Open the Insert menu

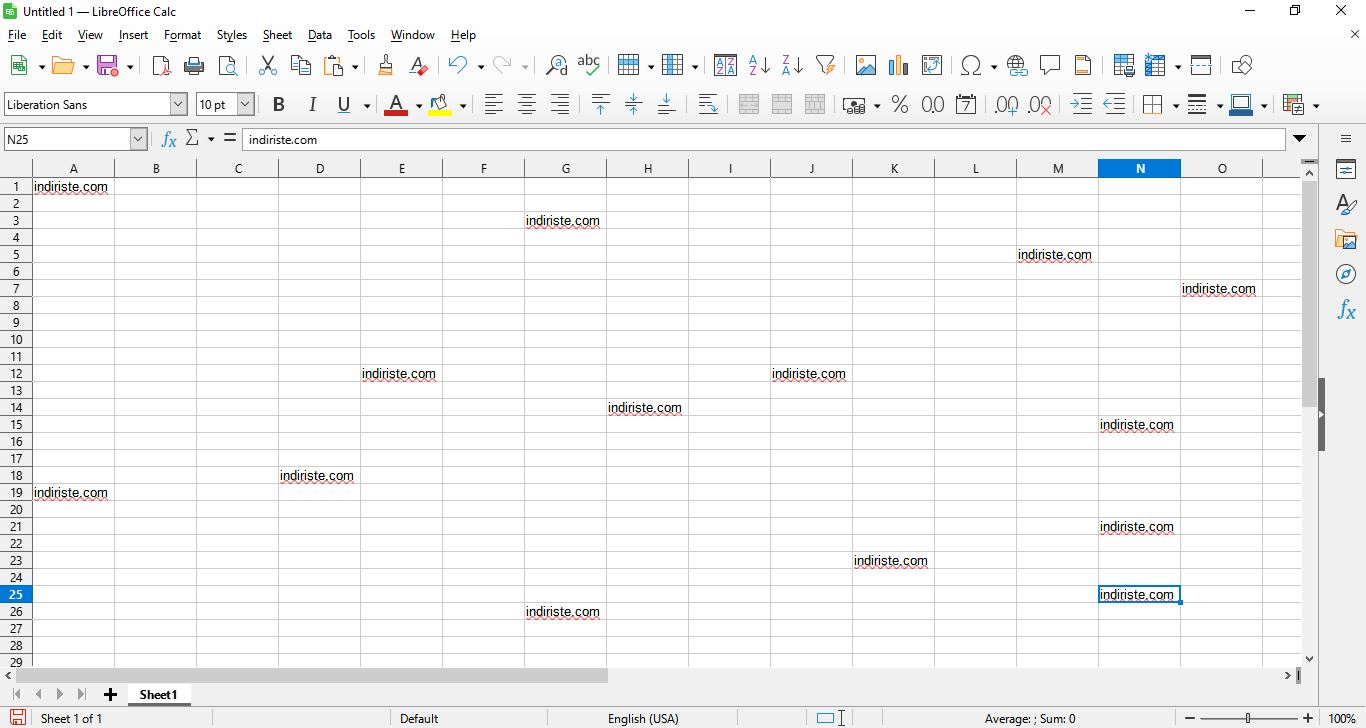(x=133, y=35)
